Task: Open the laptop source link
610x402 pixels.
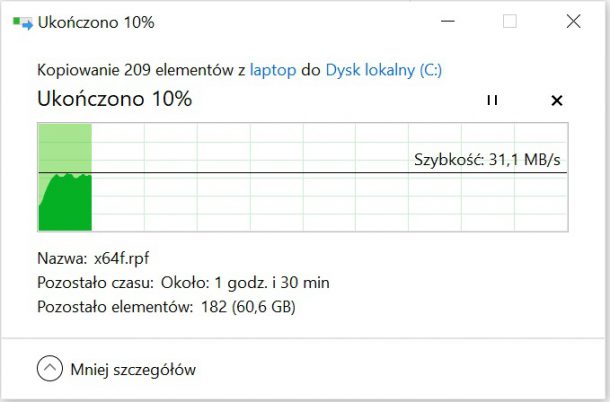Action: [273, 70]
